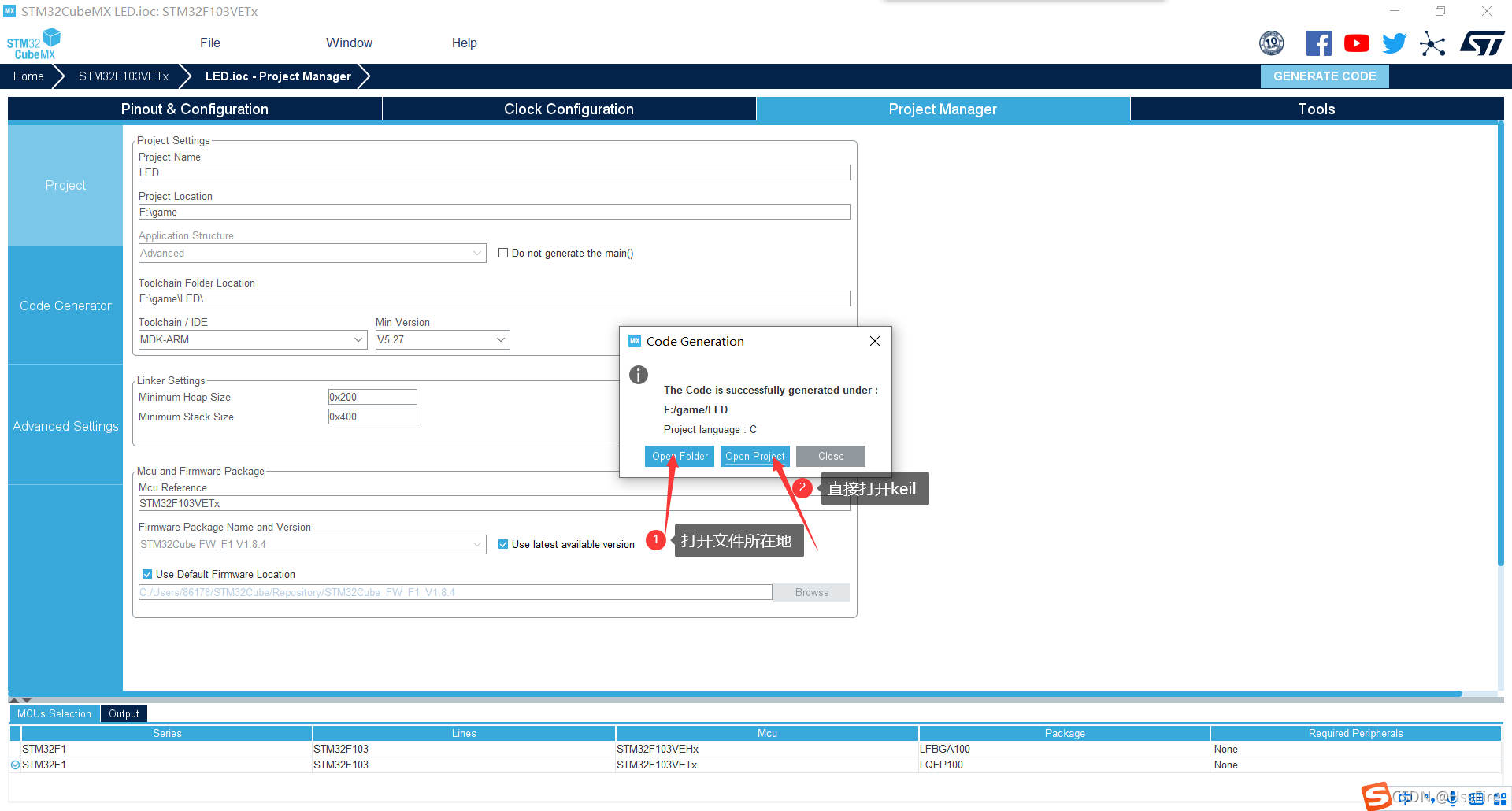Click the horizontal scrollbar above MCU list
This screenshot has height=811, width=1512.
(736, 694)
